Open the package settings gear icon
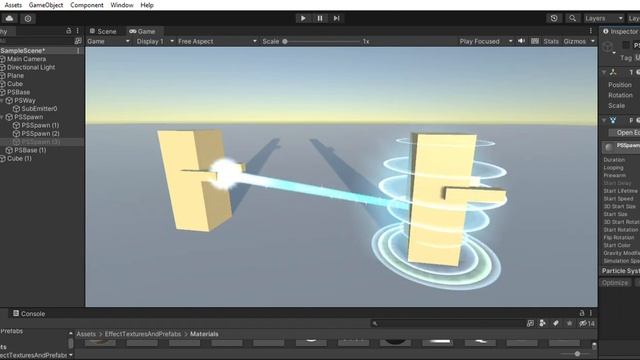The height and width of the screenshot is (360, 640). click(28, 18)
